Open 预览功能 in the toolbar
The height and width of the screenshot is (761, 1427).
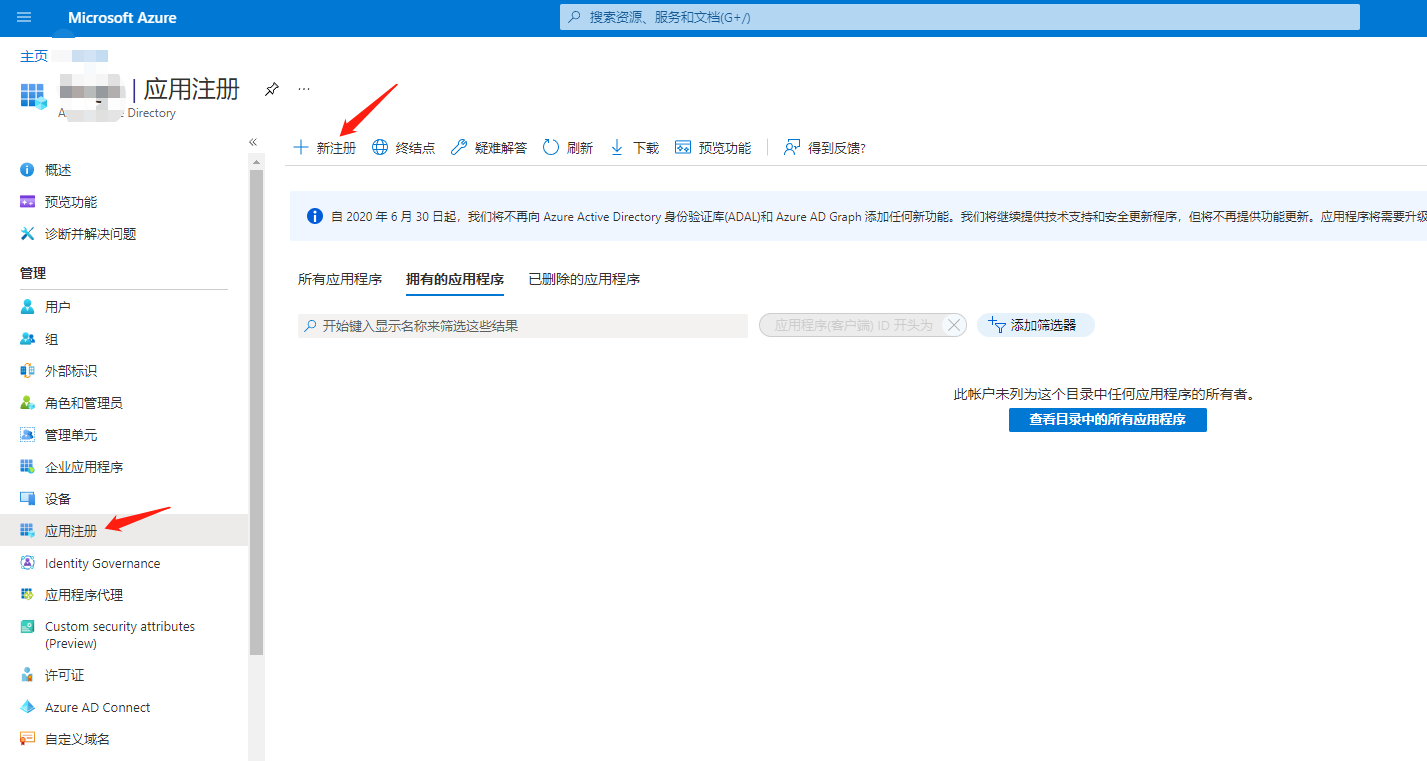click(713, 148)
